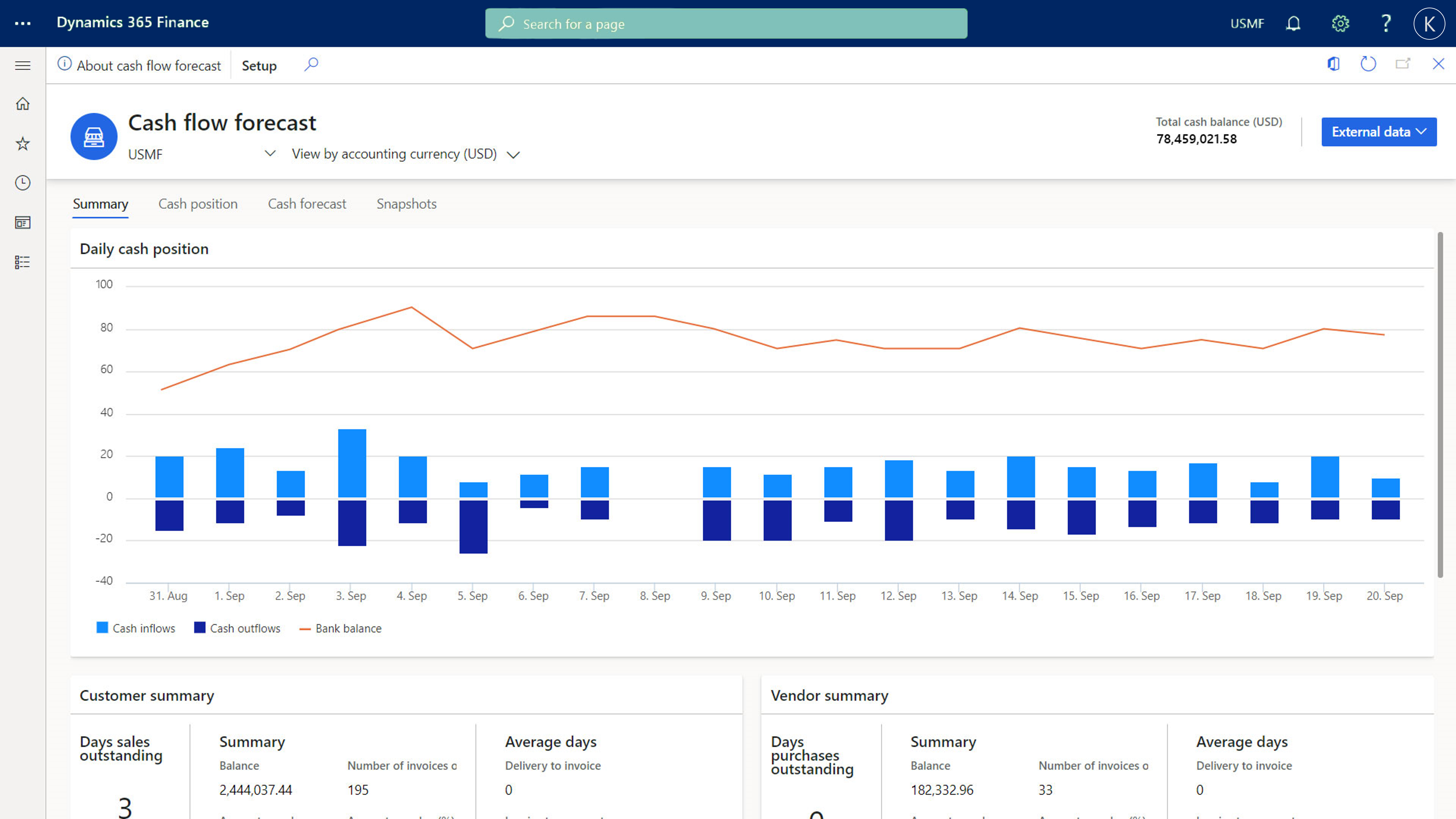The width and height of the screenshot is (1456, 819).
Task: Focus the Search for a page field
Action: (x=726, y=24)
